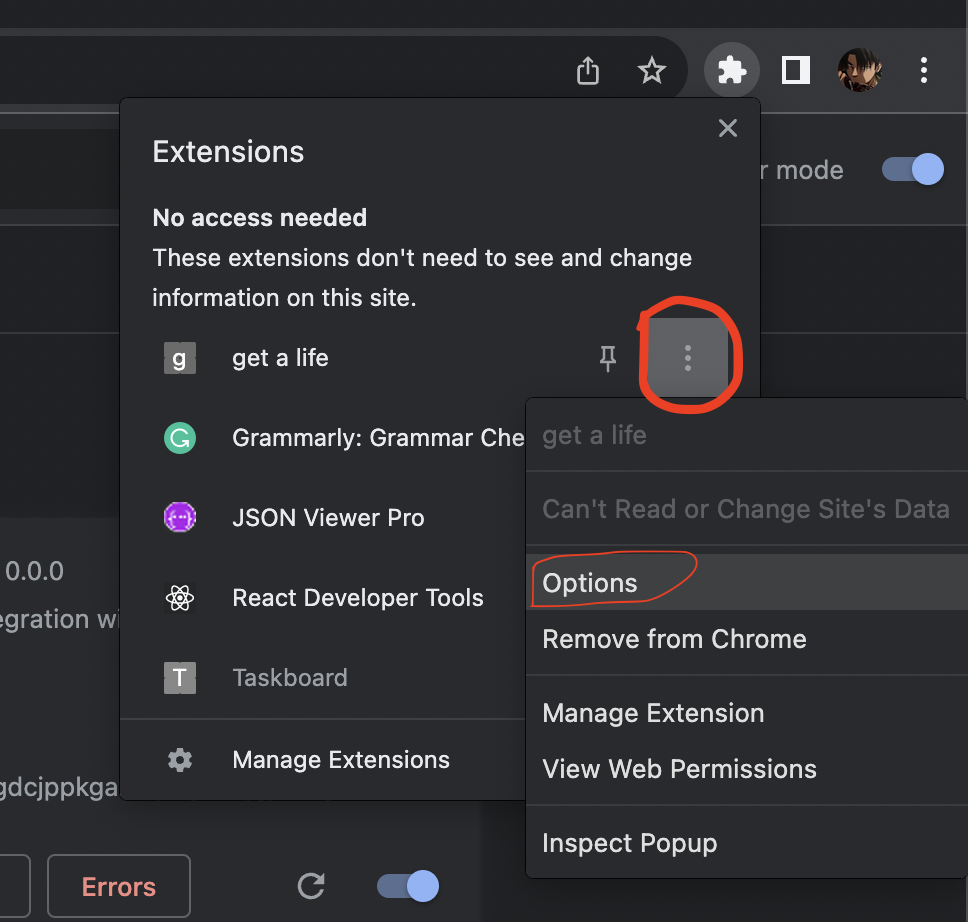This screenshot has height=922, width=968.
Task: Toggle the browser side panel icon
Action: pyautogui.click(x=796, y=70)
